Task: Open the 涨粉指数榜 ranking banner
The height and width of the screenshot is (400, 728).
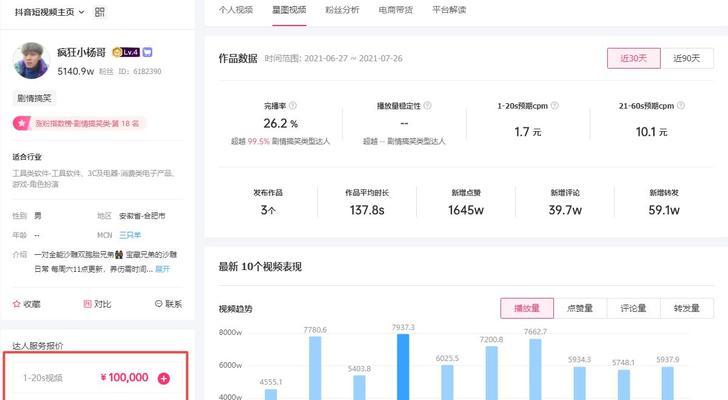Action: (79, 123)
